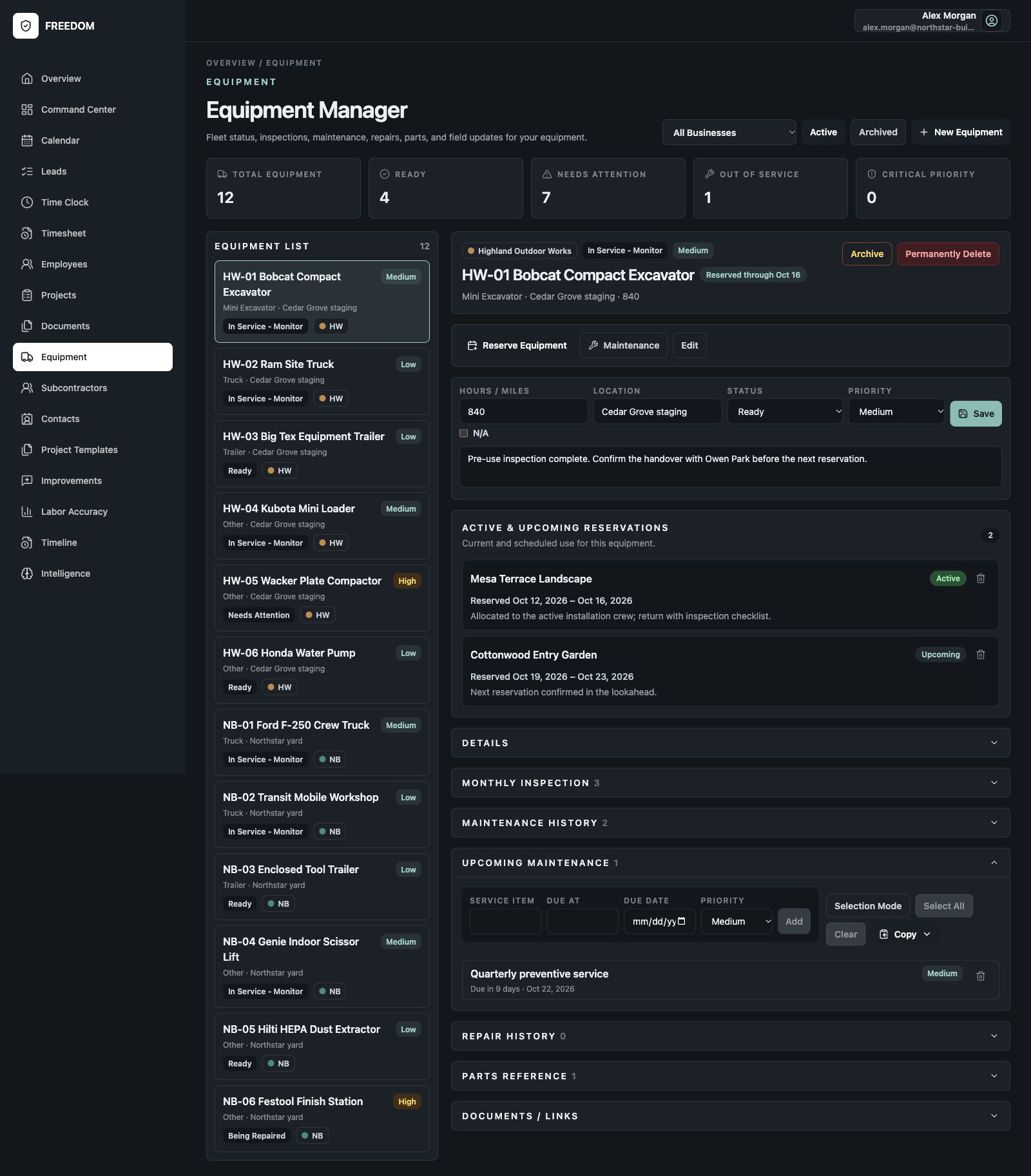Image resolution: width=1031 pixels, height=1176 pixels.
Task: Open Project Templates in the sidebar
Action: [93, 450]
